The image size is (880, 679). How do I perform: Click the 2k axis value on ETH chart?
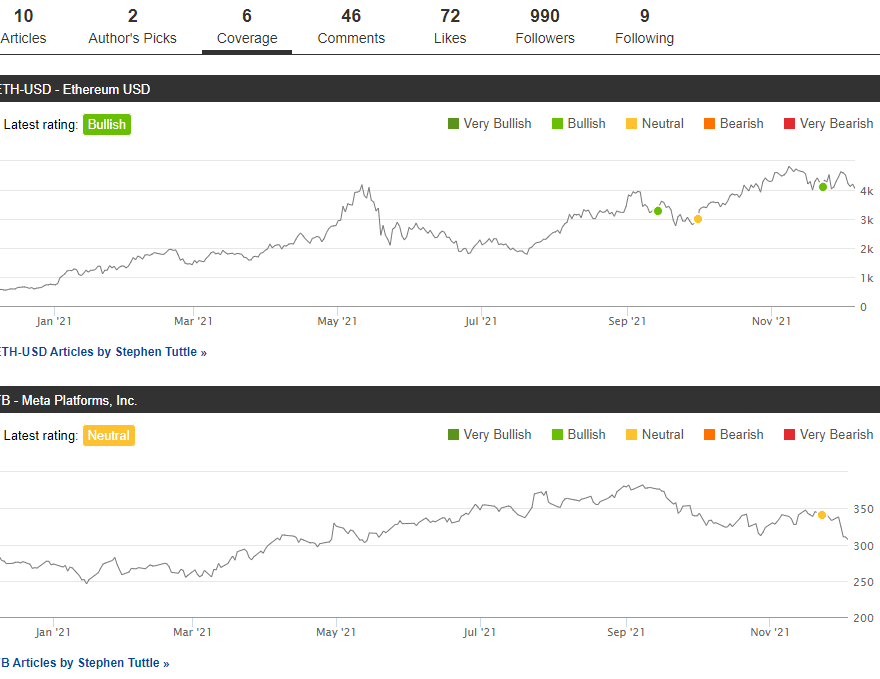click(867, 249)
